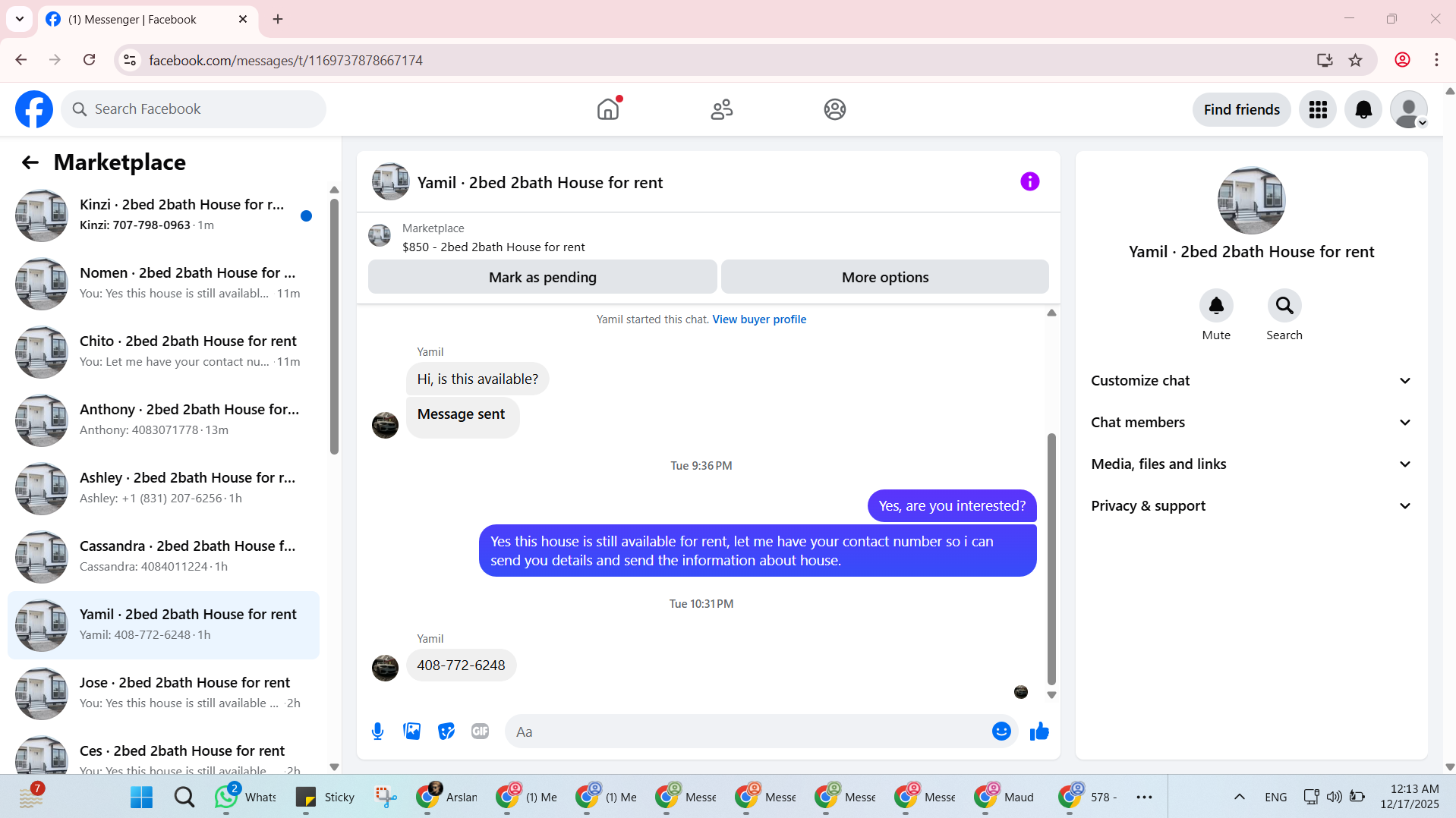The height and width of the screenshot is (818, 1456).
Task: Reload the browser page
Action: [89, 60]
